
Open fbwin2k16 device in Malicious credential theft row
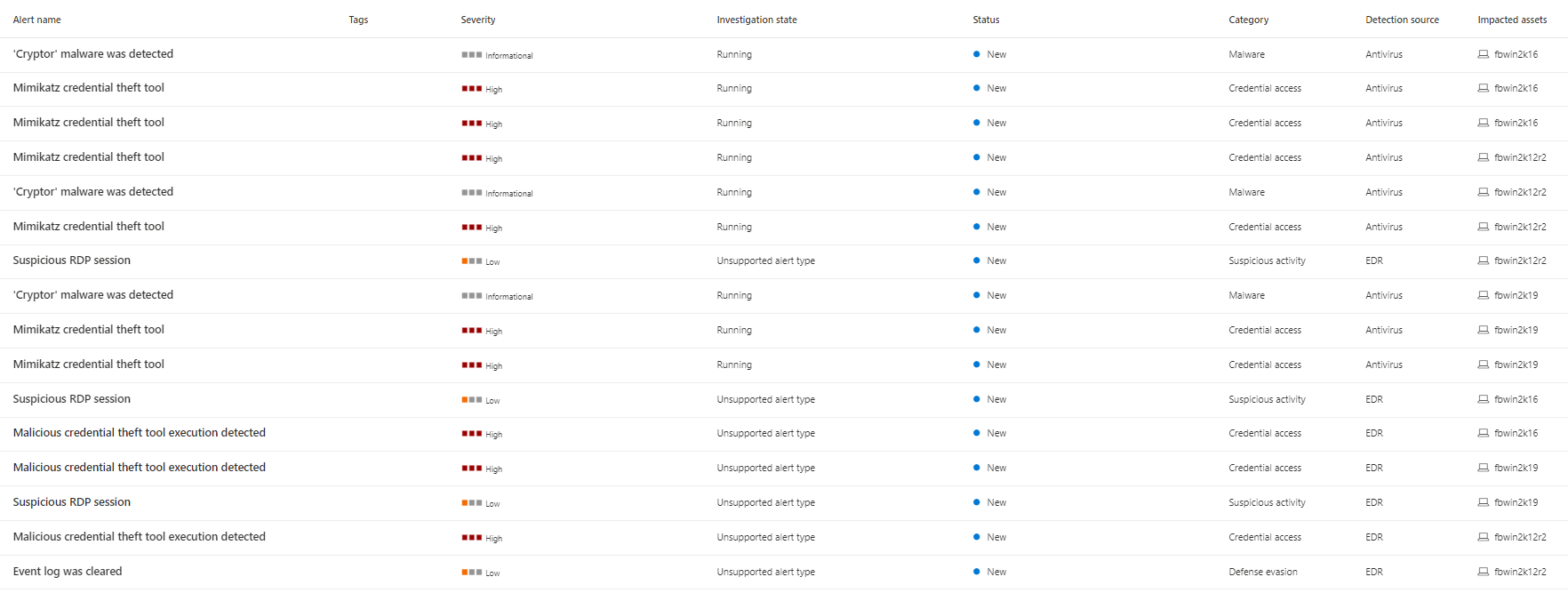pos(1516,433)
